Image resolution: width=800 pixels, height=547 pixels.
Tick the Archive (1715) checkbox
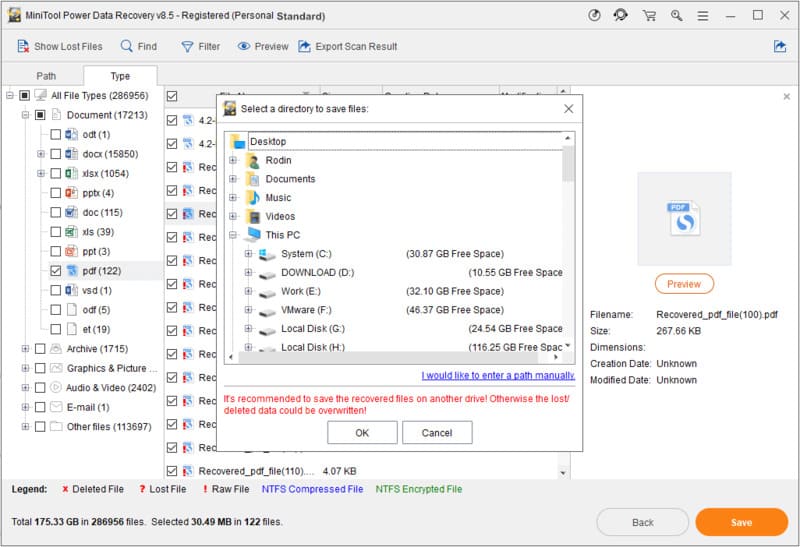pyautogui.click(x=40, y=349)
